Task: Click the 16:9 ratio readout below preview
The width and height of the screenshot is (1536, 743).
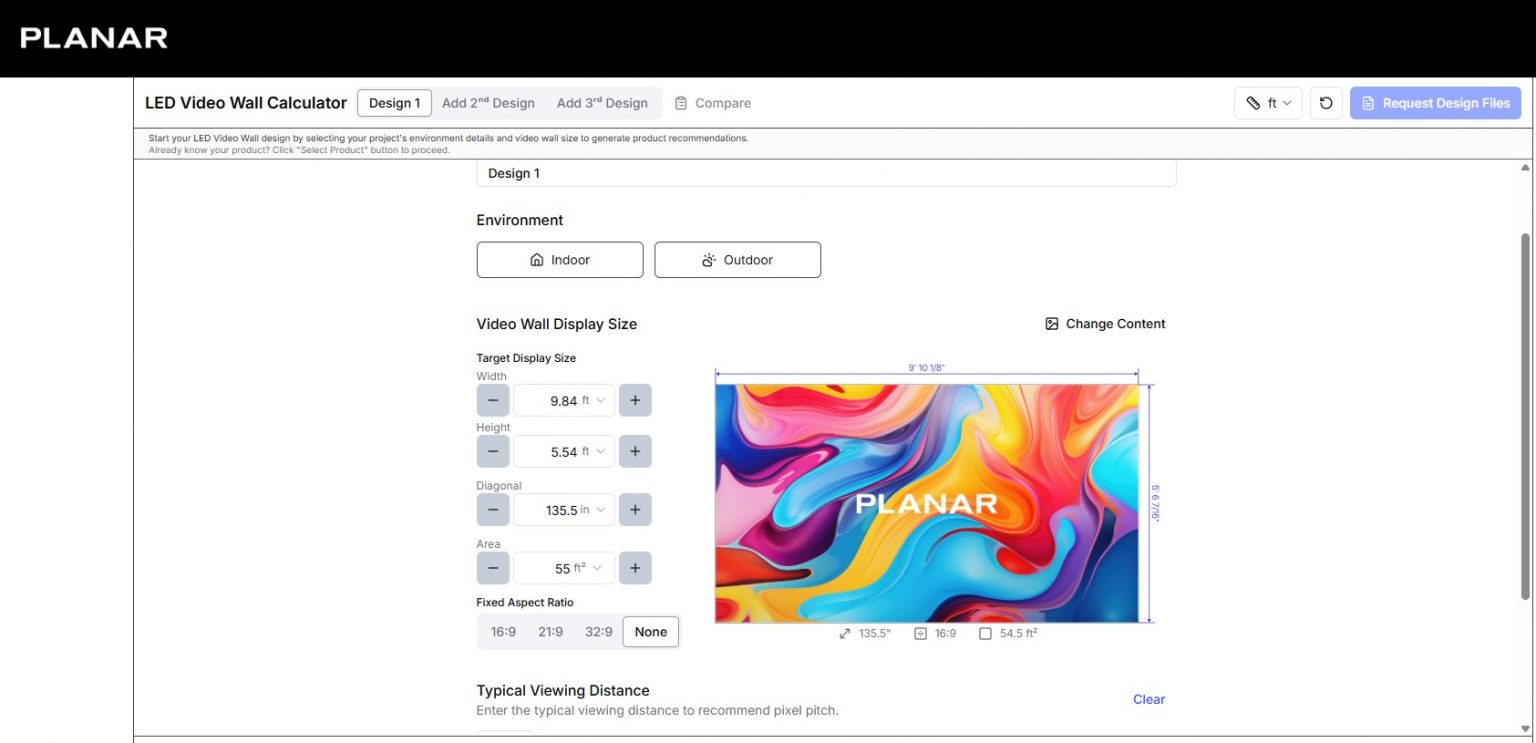Action: 935,634
